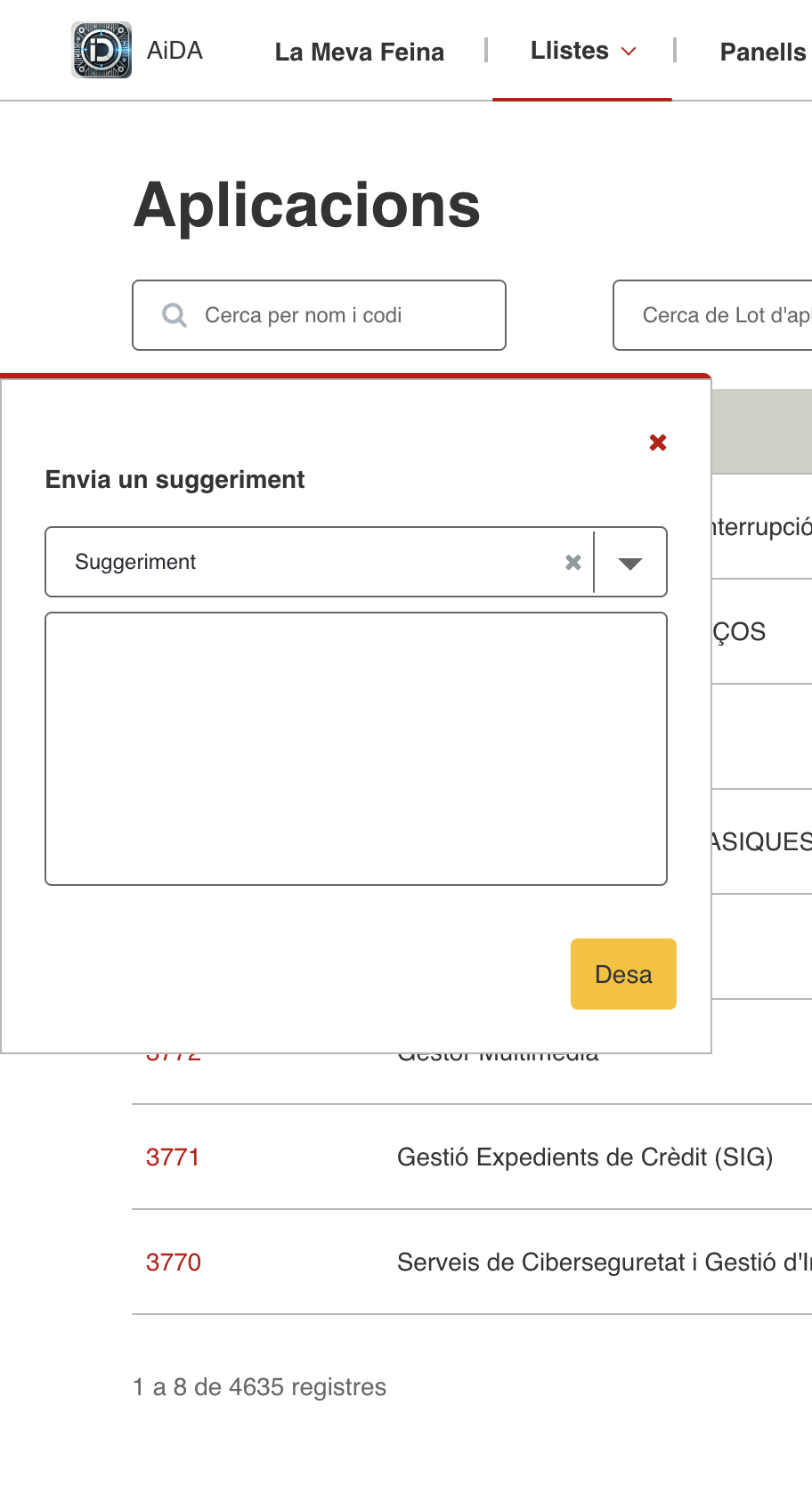Focus the Cerca de Lot d'aplicació field
The image size is (812, 1494).
(712, 315)
